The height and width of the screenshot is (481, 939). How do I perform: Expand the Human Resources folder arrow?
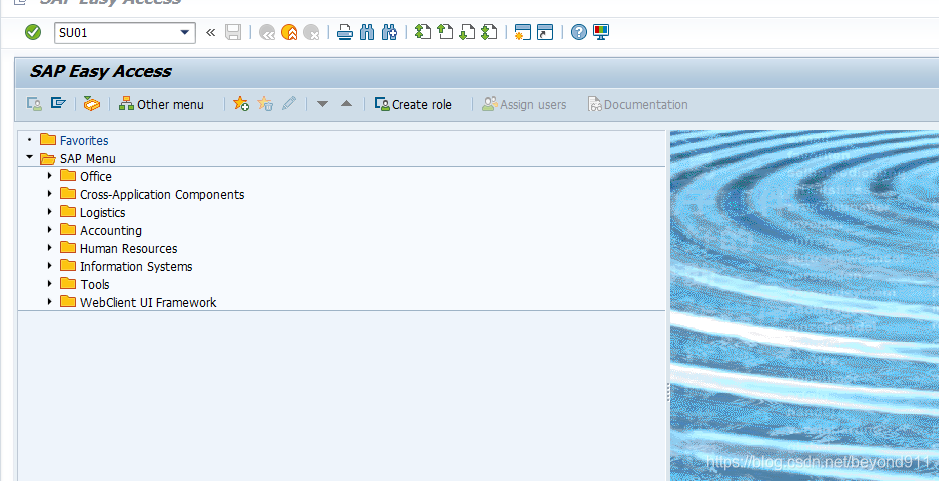[x=50, y=248]
